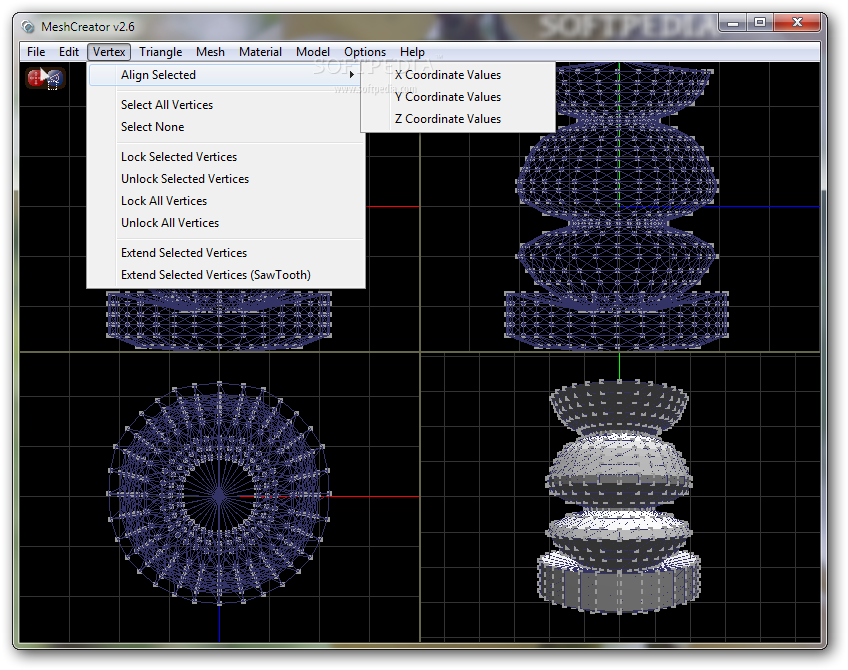Choose Lock All Vertices
This screenshot has width=848, height=670.
(226, 201)
